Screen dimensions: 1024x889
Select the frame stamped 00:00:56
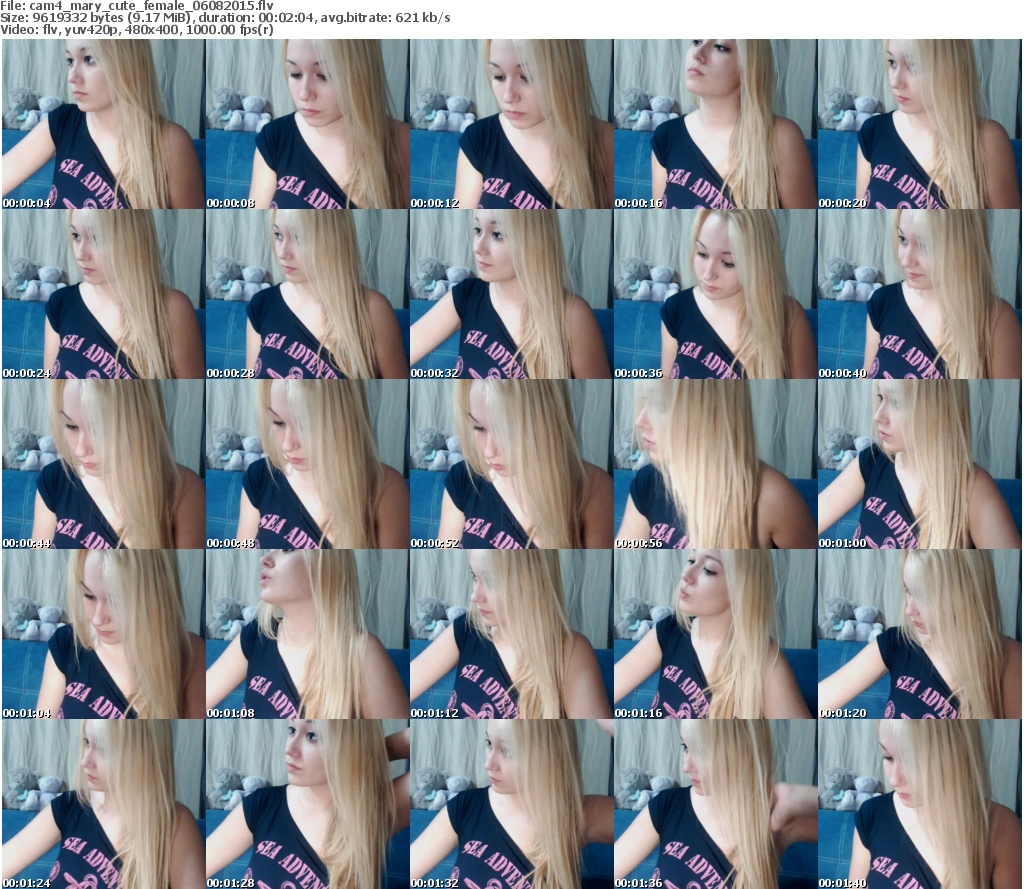715,464
